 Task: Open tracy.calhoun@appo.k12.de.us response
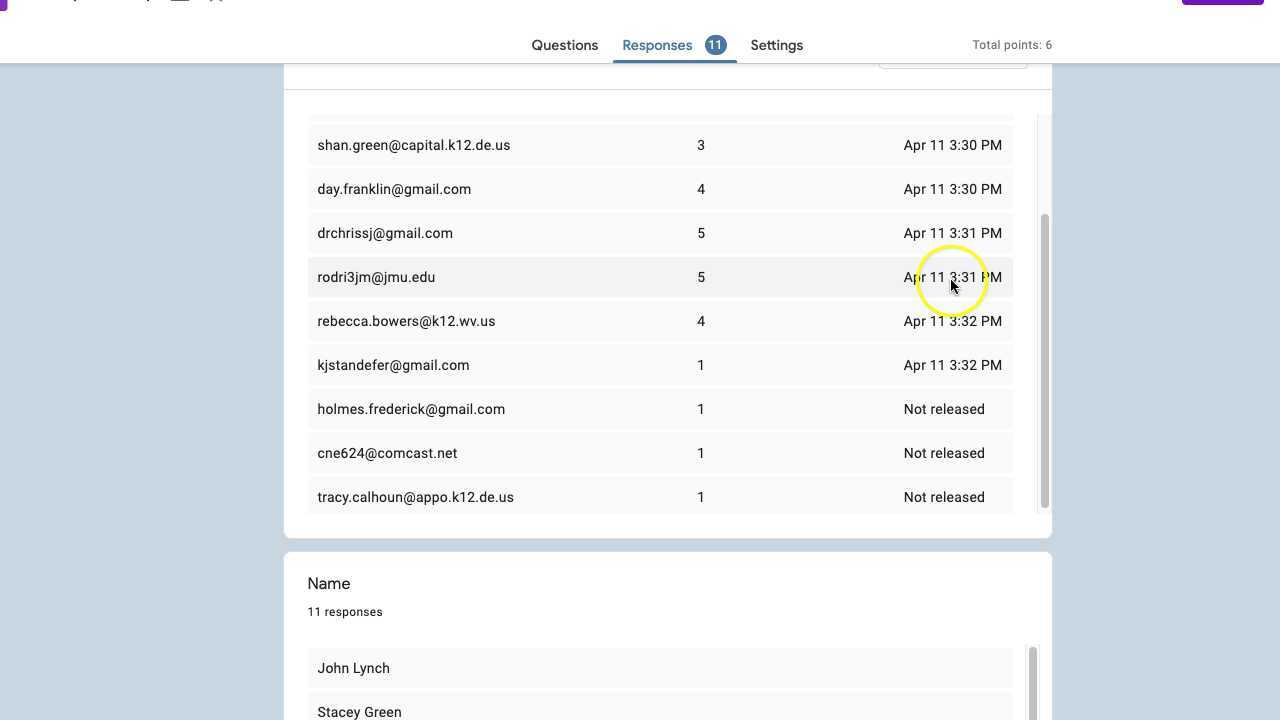click(415, 497)
